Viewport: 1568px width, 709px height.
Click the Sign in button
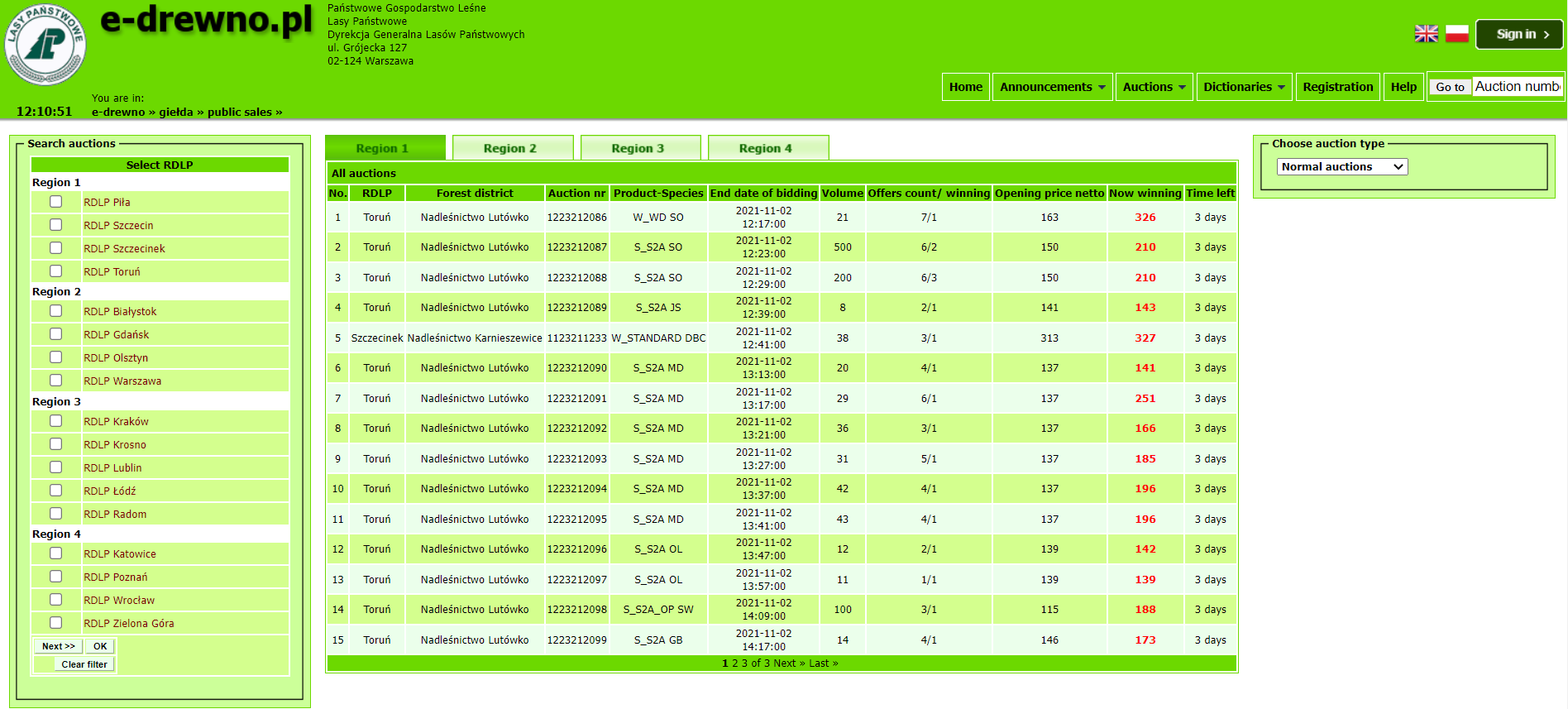click(x=1519, y=34)
